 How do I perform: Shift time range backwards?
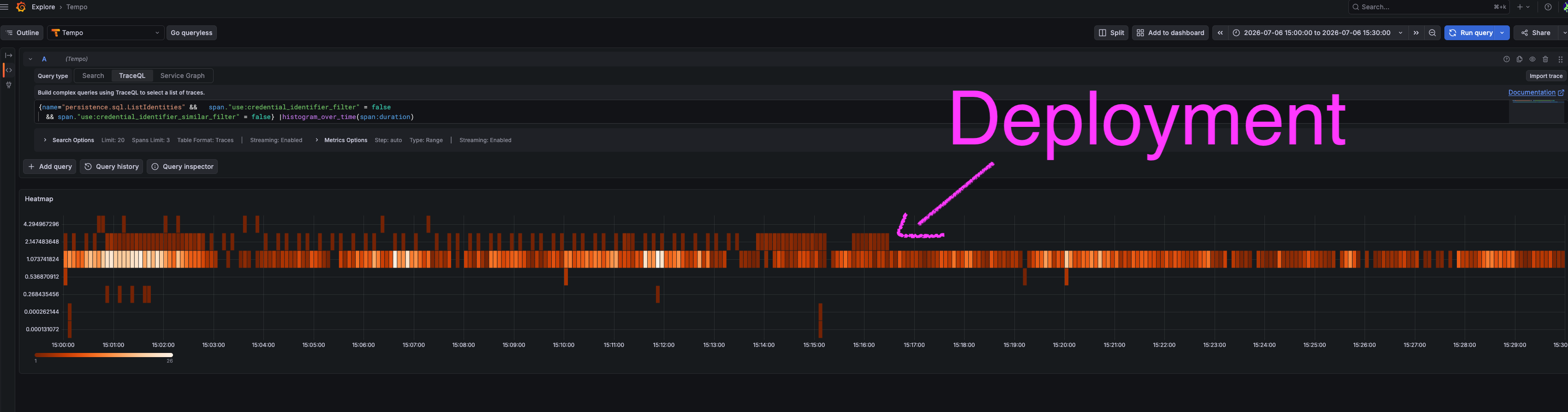point(1220,33)
